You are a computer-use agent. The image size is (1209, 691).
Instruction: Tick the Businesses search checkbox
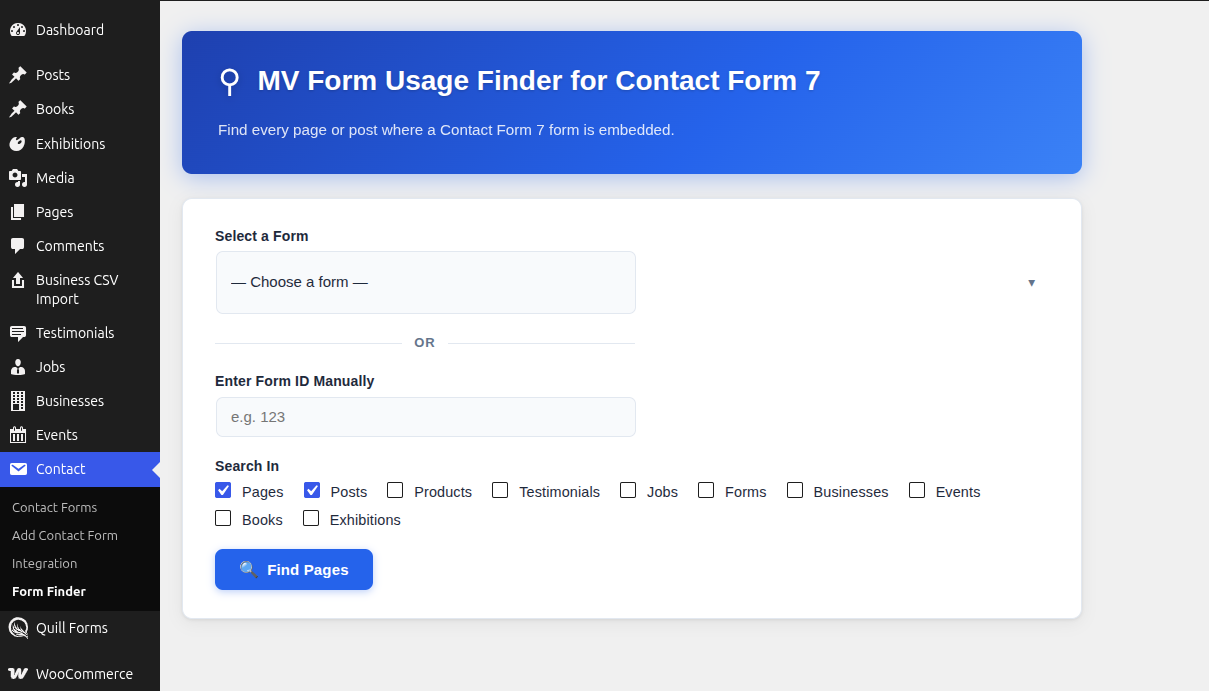[x=795, y=490]
